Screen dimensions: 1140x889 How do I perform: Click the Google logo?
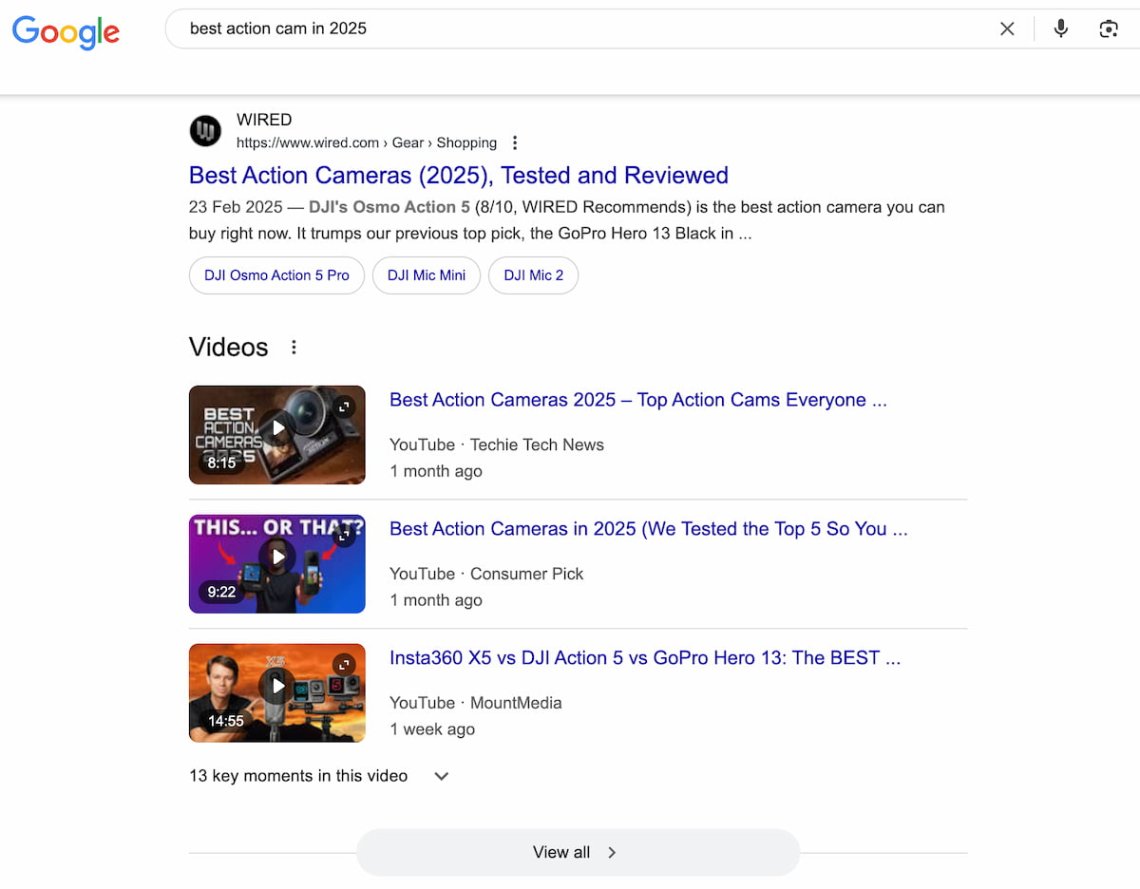coord(65,31)
